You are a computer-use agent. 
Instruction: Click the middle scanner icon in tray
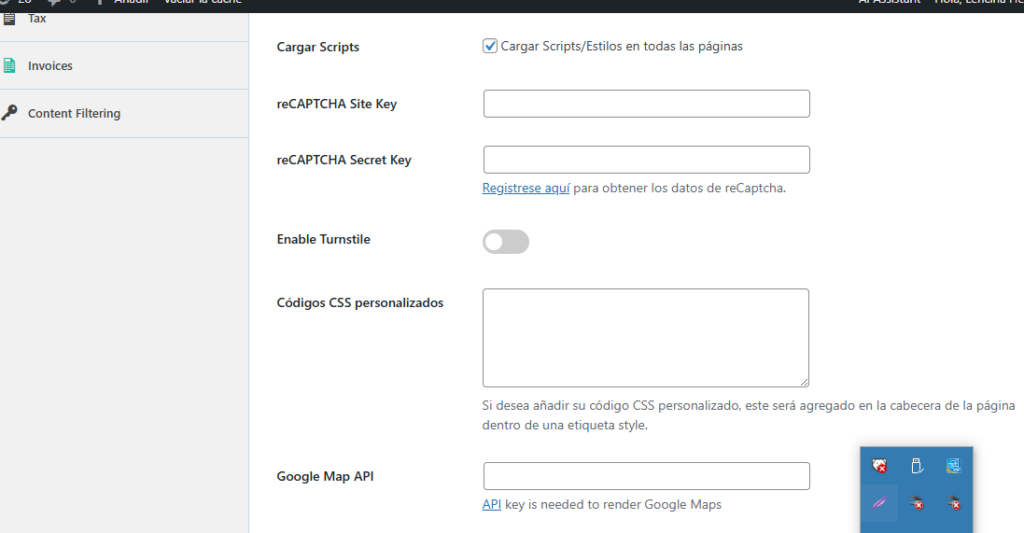[916, 504]
